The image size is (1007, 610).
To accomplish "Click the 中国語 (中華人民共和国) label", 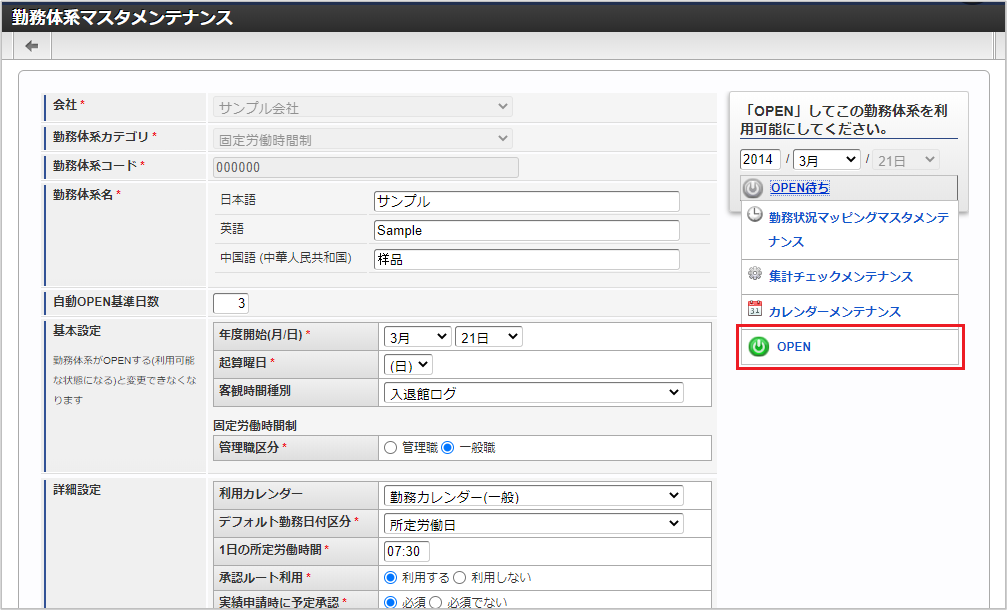I will [286, 257].
